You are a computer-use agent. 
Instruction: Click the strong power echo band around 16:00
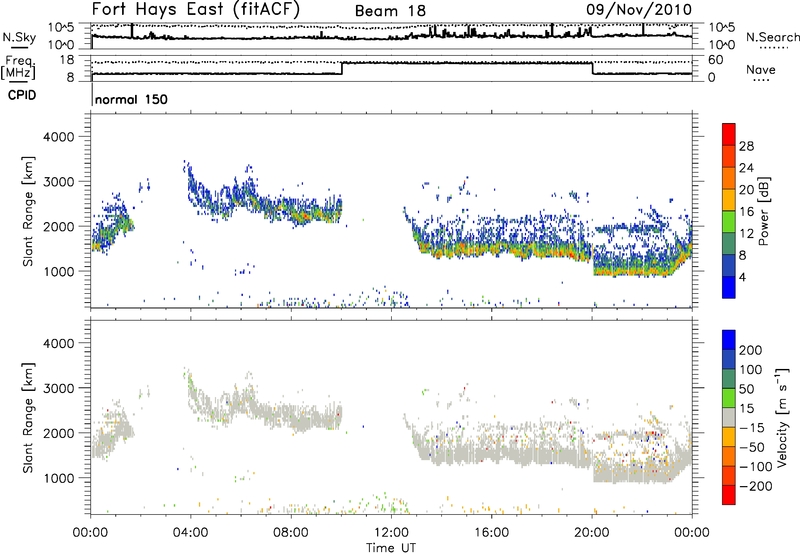(x=492, y=249)
